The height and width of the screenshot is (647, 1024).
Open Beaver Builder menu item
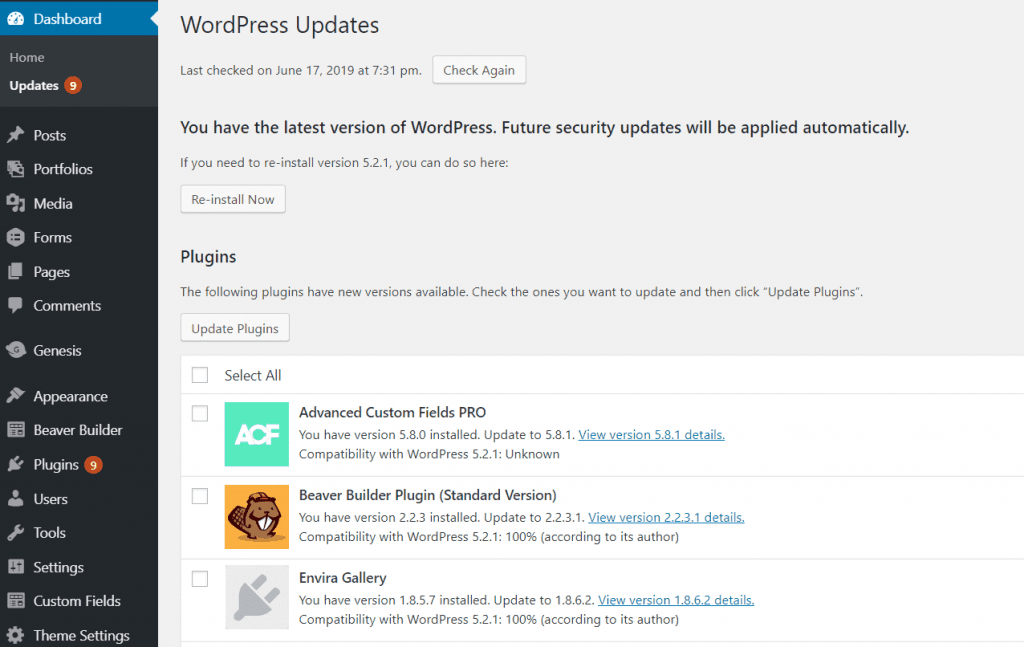point(79,430)
